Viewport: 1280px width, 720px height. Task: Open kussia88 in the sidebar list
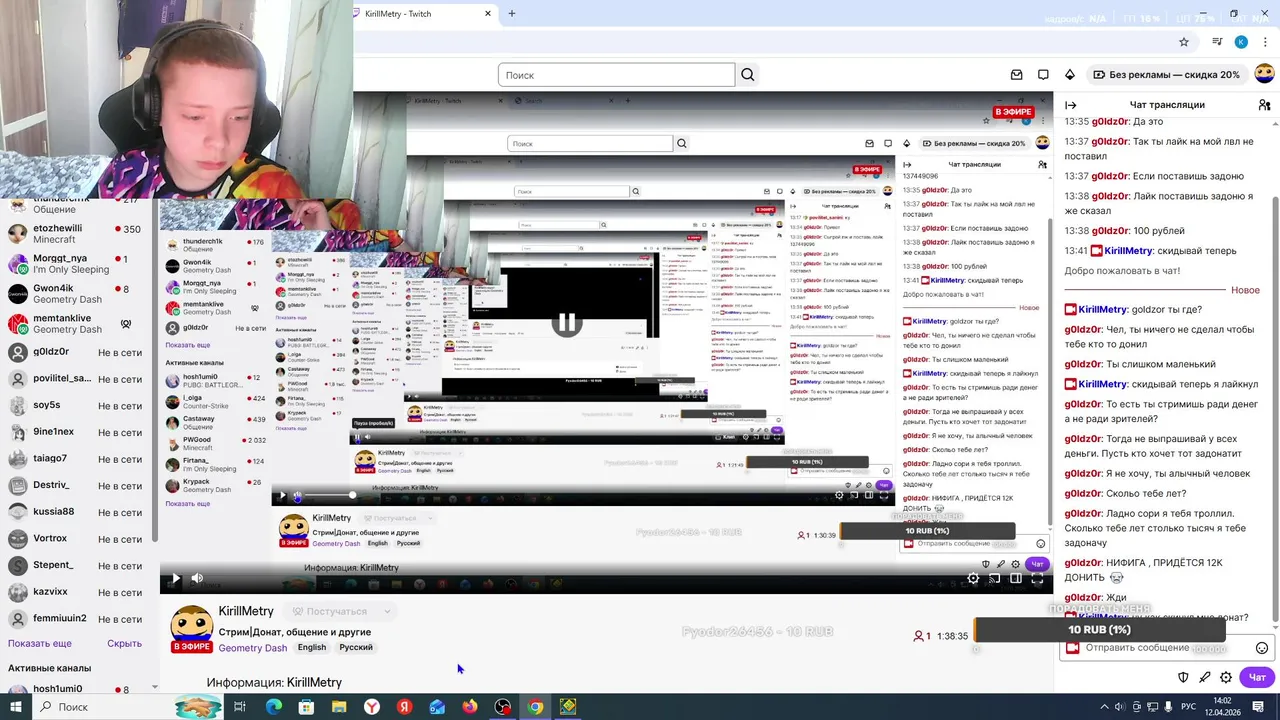tap(77, 512)
